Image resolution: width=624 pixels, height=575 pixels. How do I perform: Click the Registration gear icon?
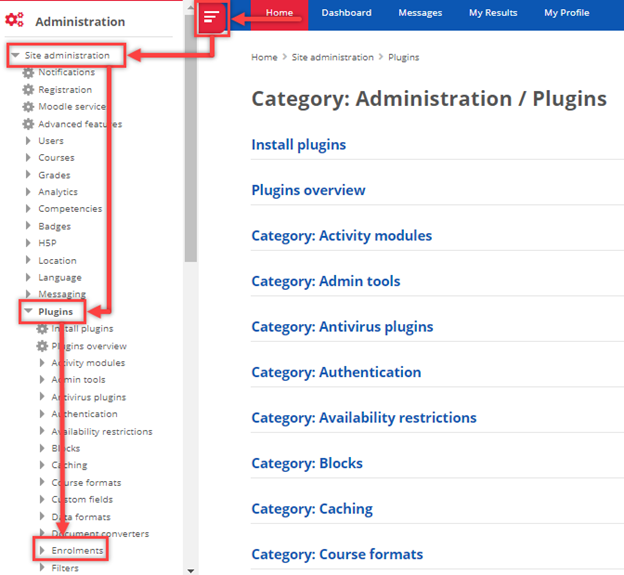(28, 90)
